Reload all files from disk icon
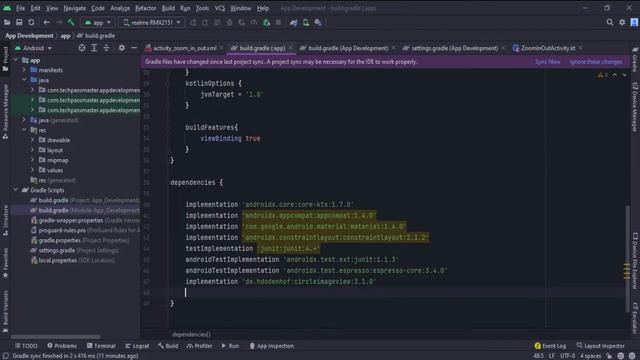Viewport: 640px width, 360px height. tap(31, 22)
